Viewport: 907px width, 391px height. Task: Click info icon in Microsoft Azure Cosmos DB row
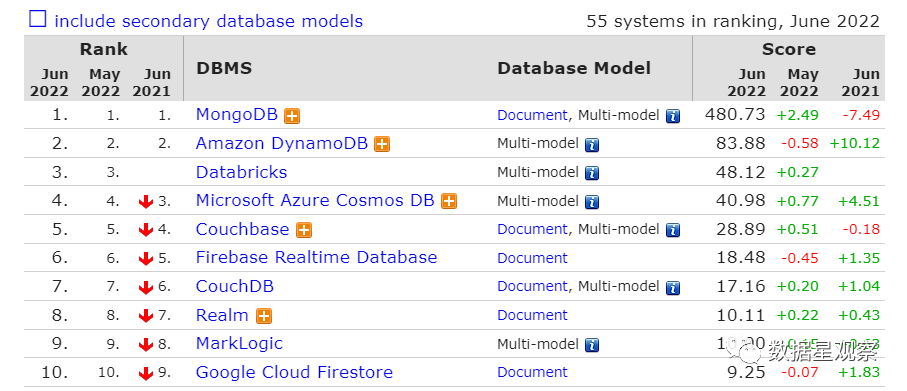coord(592,202)
